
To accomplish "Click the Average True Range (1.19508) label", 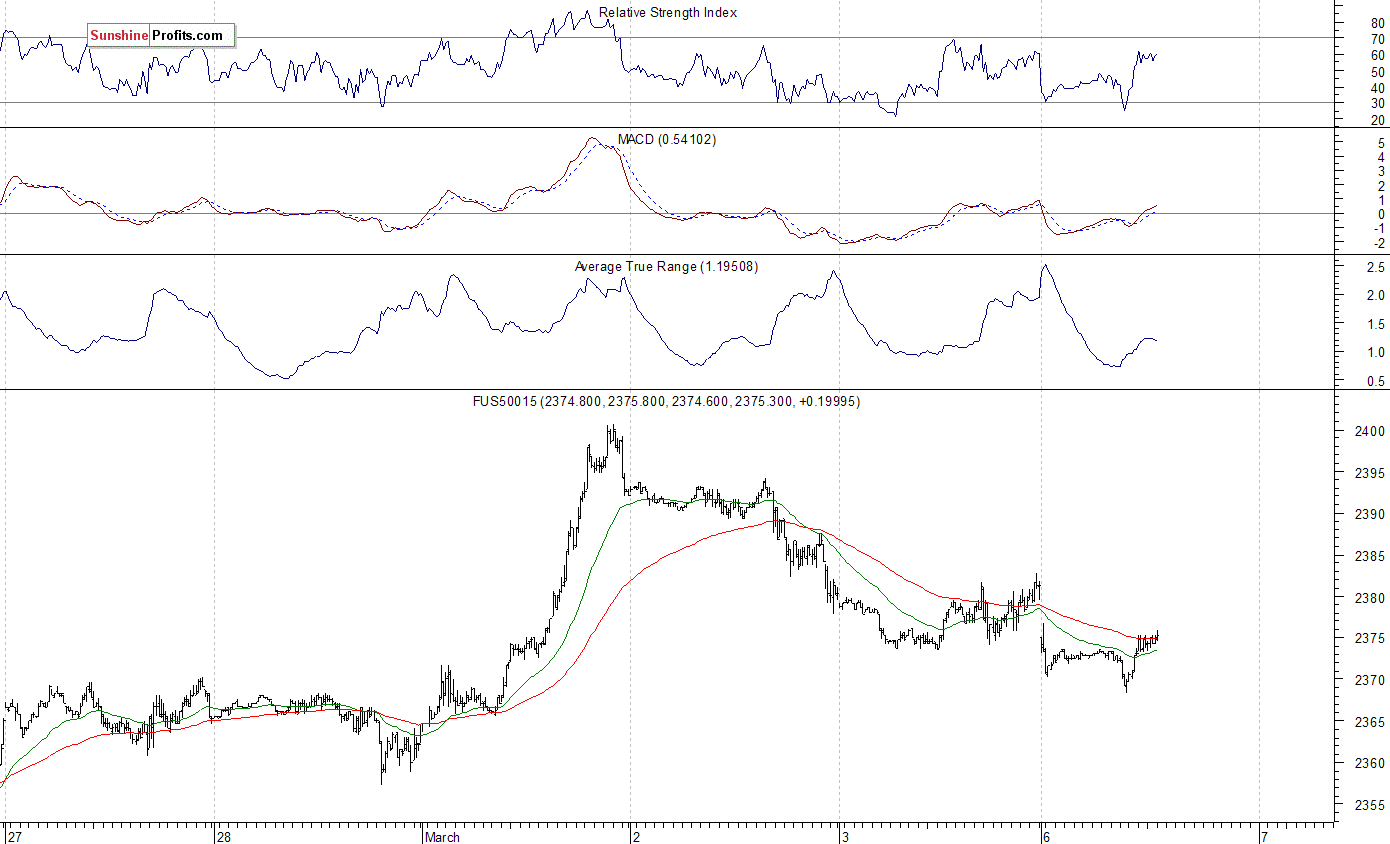I will pyautogui.click(x=666, y=267).
